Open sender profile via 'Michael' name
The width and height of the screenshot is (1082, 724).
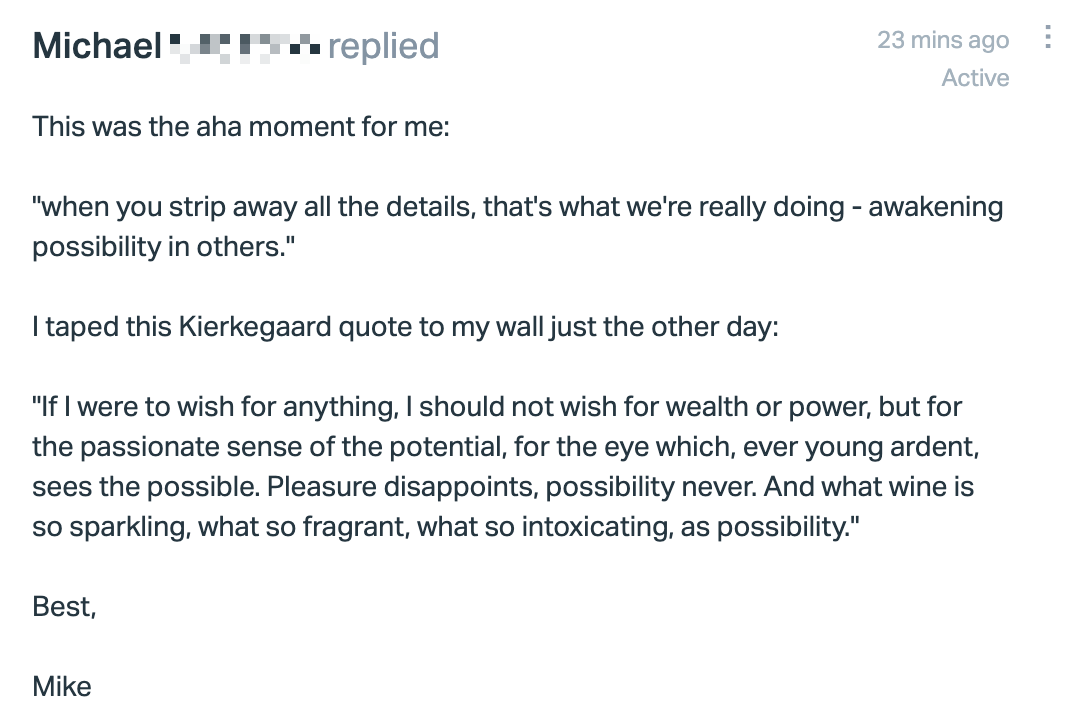(97, 46)
